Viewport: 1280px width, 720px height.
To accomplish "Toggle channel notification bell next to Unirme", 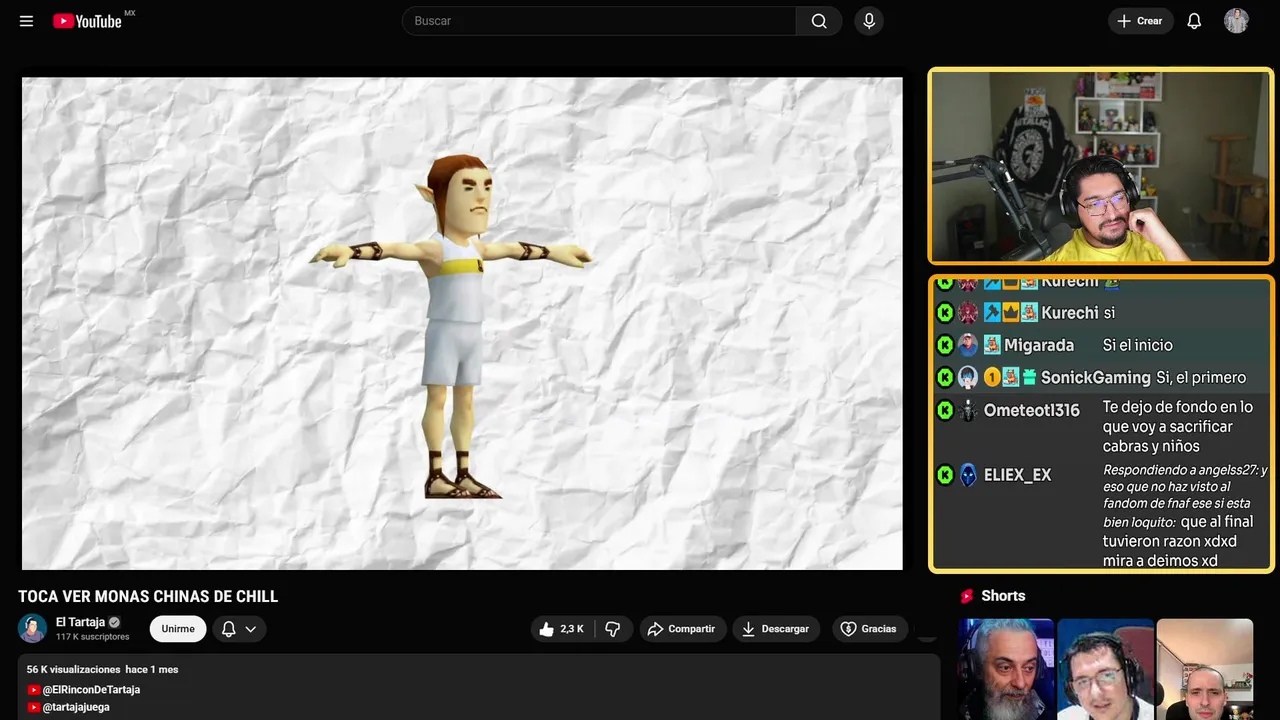I will [228, 629].
